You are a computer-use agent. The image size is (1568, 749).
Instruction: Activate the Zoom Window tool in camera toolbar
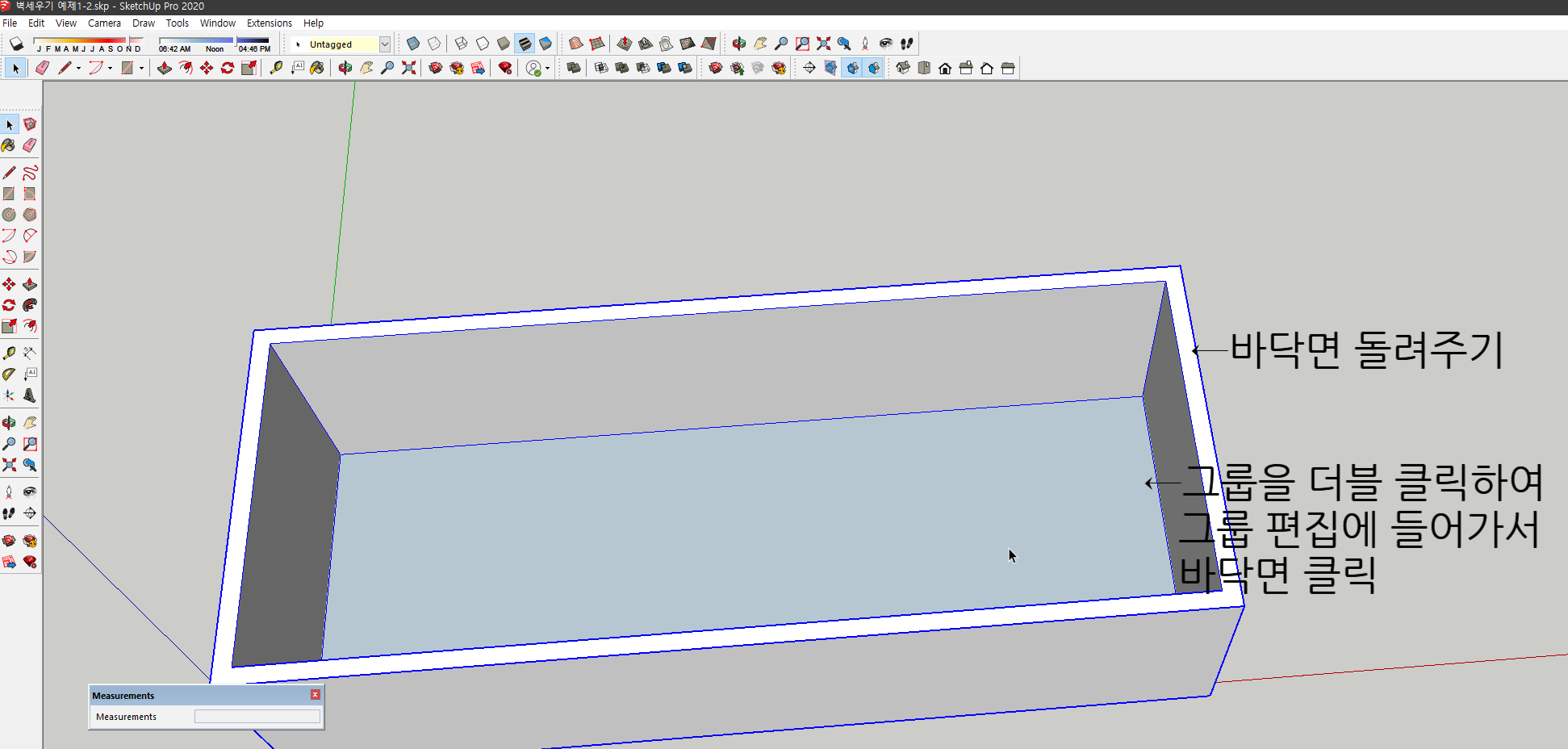(802, 44)
